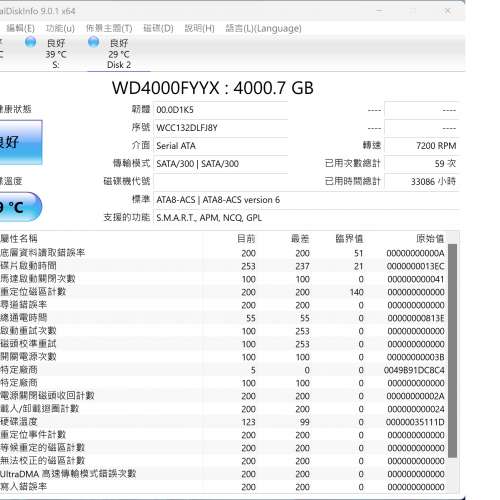The width and height of the screenshot is (500, 500).
Task: Click raw value 0000000813E
Action: (416, 318)
